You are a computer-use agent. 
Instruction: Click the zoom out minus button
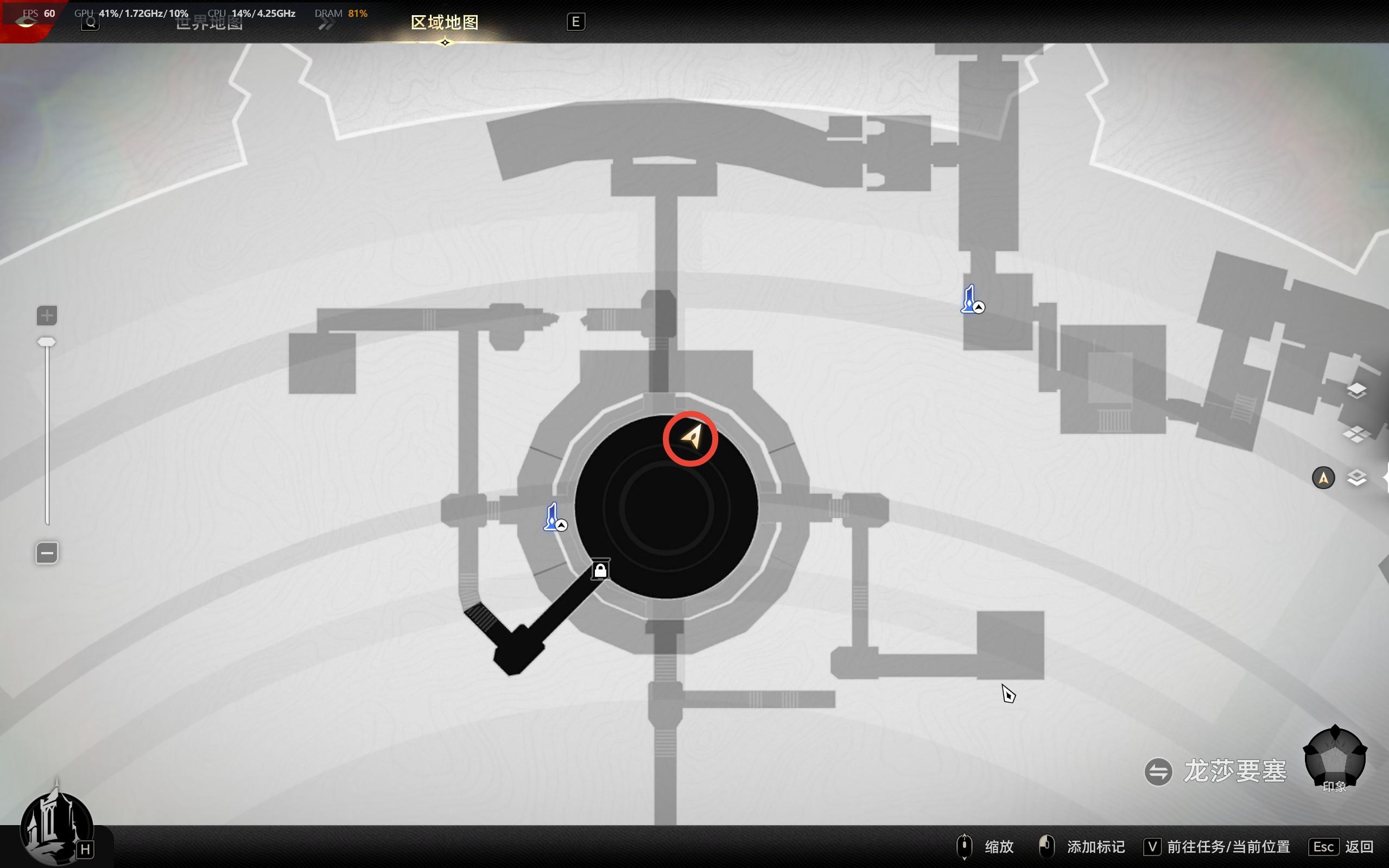pos(47,553)
